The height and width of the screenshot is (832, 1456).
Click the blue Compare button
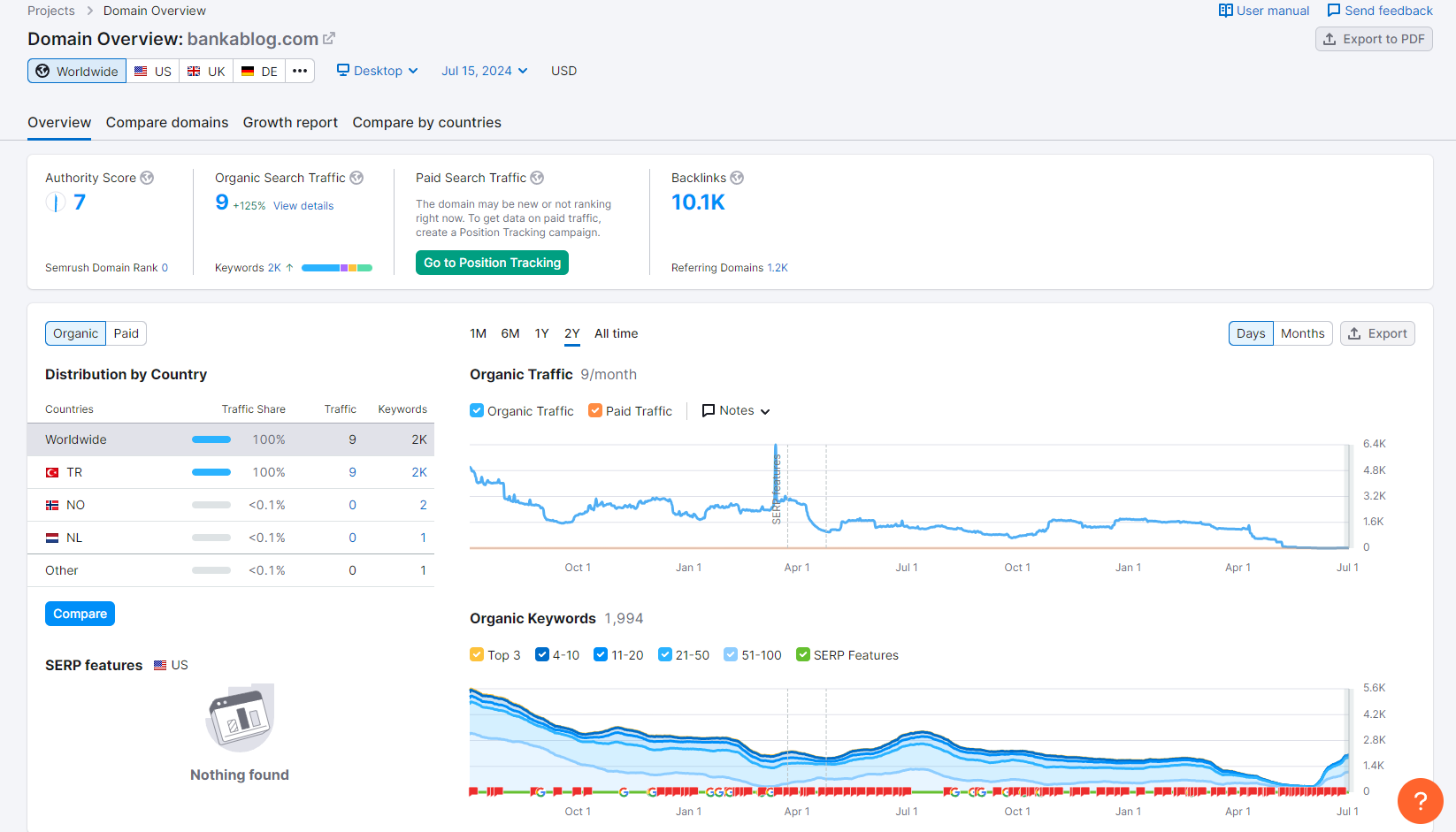pyautogui.click(x=80, y=614)
